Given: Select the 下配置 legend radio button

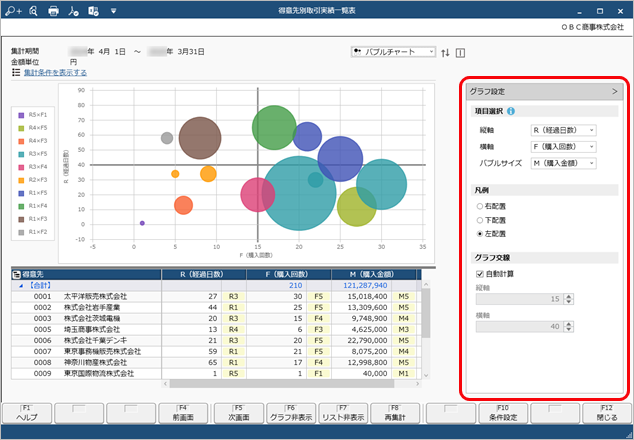Looking at the screenshot, I should pos(480,220).
